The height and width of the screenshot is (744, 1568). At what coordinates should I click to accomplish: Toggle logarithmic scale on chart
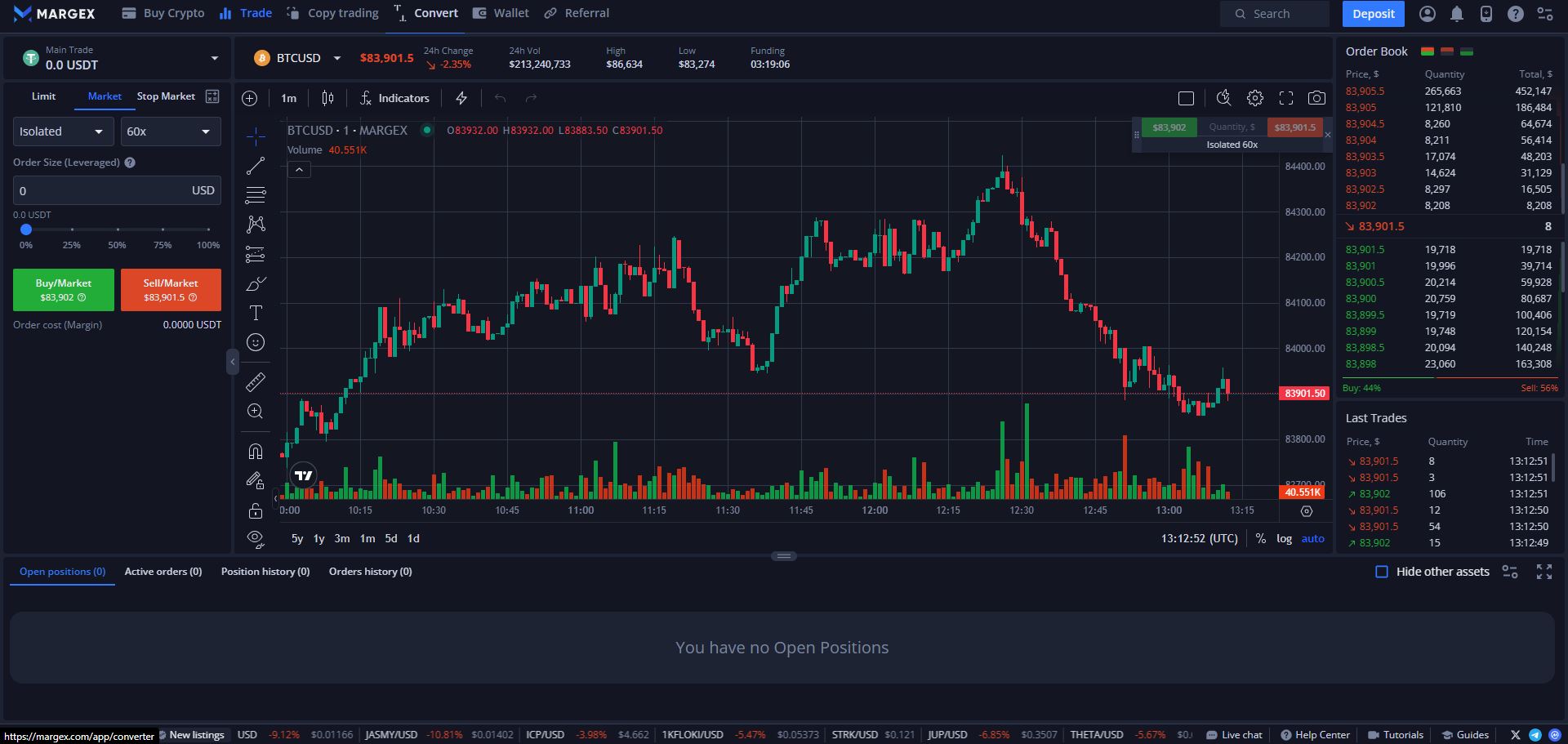1284,538
